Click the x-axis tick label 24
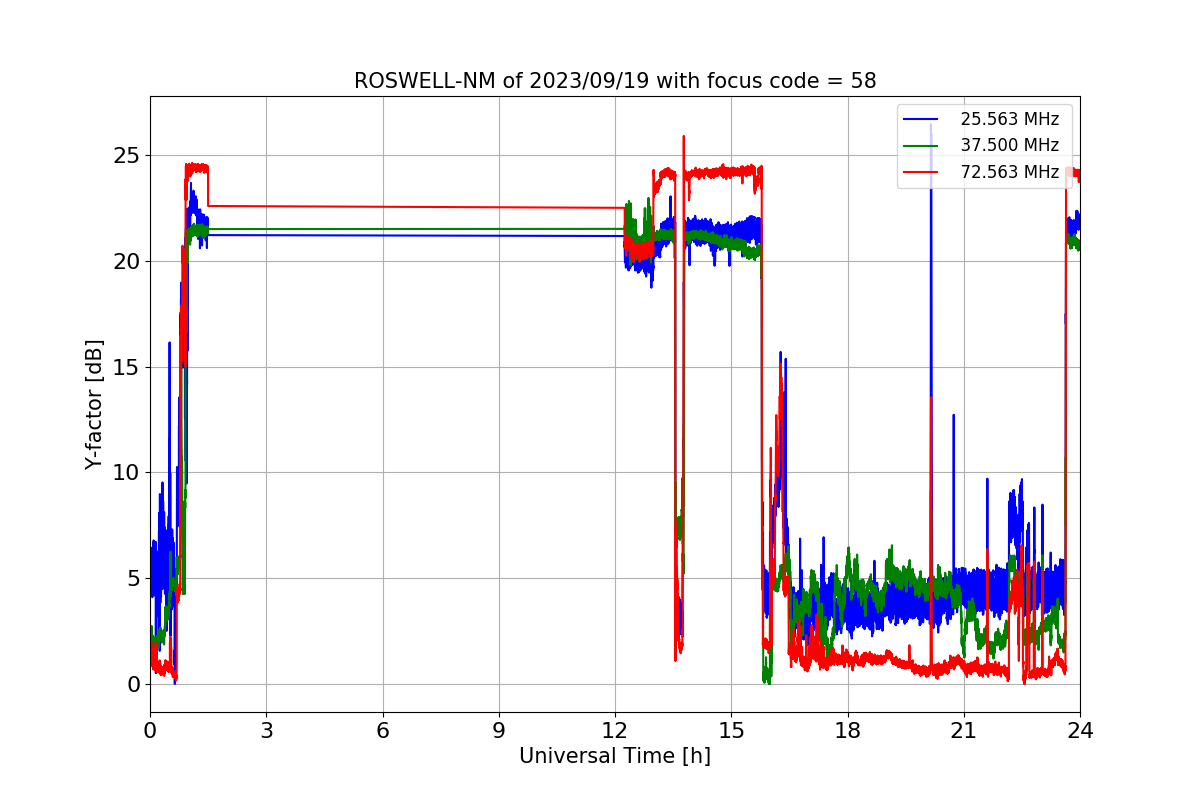This screenshot has width=1200, height=800. pos(1080,731)
